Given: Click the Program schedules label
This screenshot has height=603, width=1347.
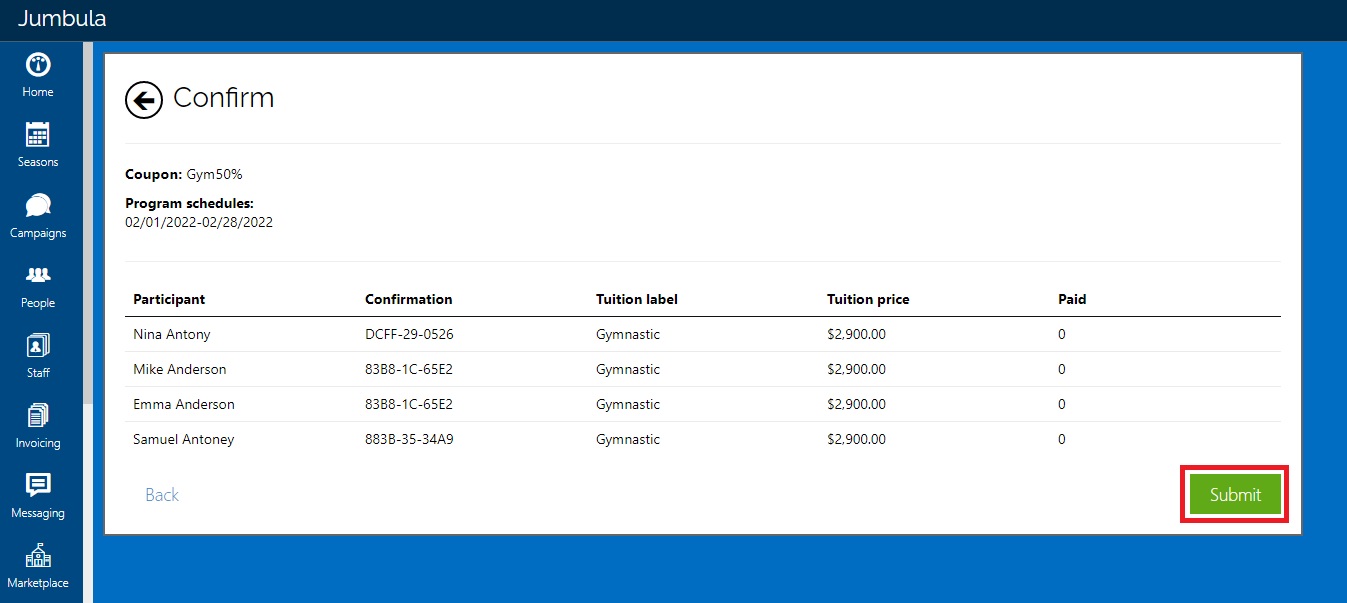Looking at the screenshot, I should (190, 203).
